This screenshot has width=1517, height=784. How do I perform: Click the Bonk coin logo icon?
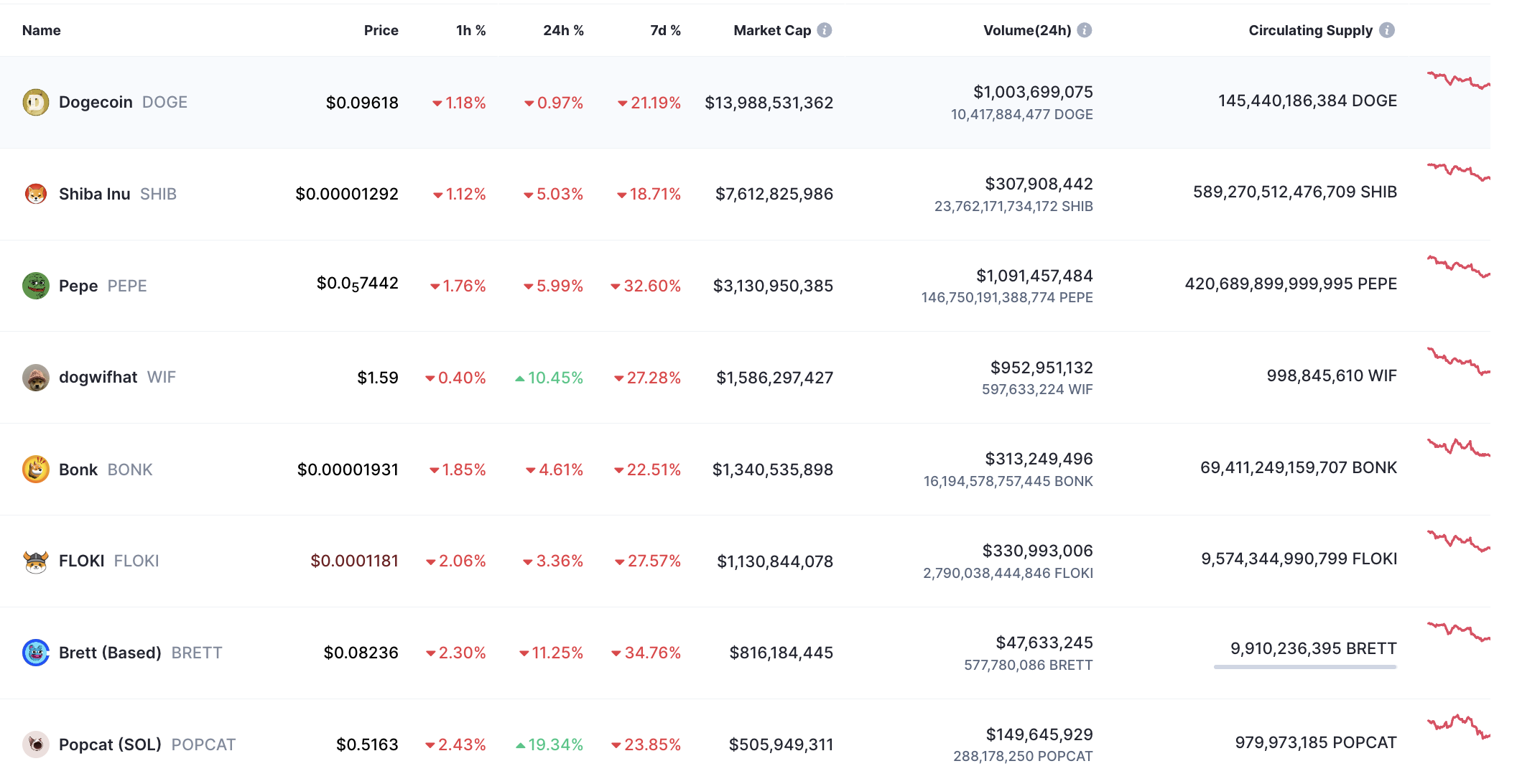[36, 470]
